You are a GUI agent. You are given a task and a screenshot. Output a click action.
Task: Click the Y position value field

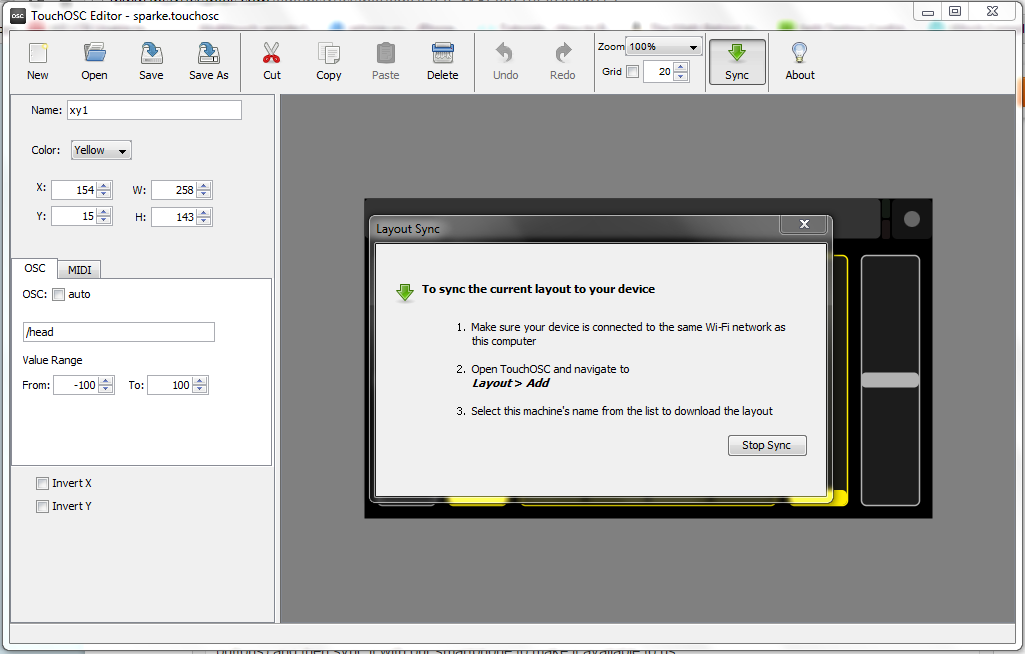tap(74, 216)
